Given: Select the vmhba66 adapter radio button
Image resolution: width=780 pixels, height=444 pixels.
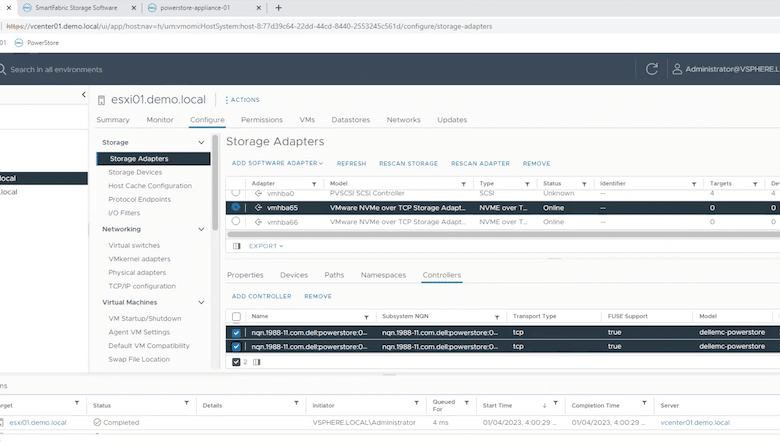Looking at the screenshot, I should pos(236,221).
